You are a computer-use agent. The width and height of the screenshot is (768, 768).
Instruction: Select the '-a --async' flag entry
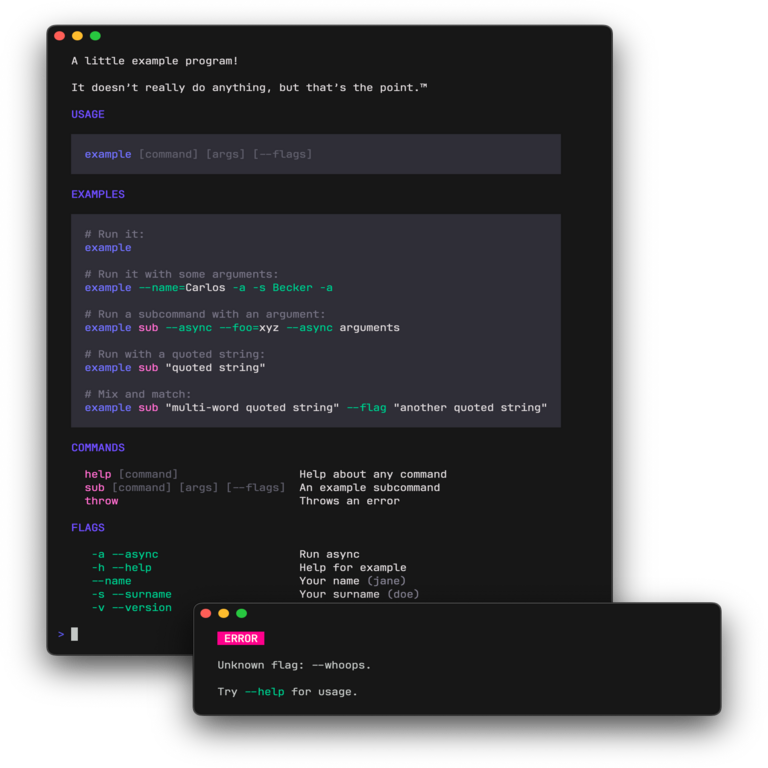point(124,555)
